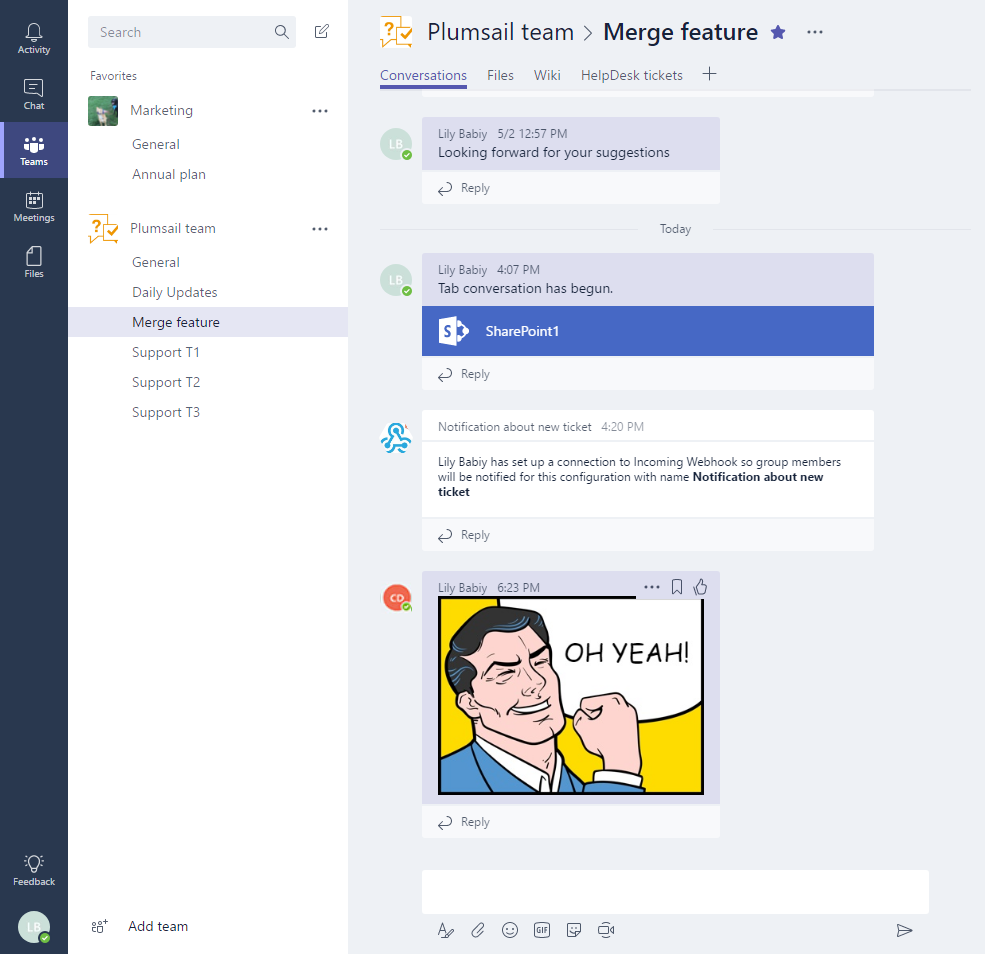Click the Search input field
This screenshot has width=985, height=954.
[x=192, y=32]
